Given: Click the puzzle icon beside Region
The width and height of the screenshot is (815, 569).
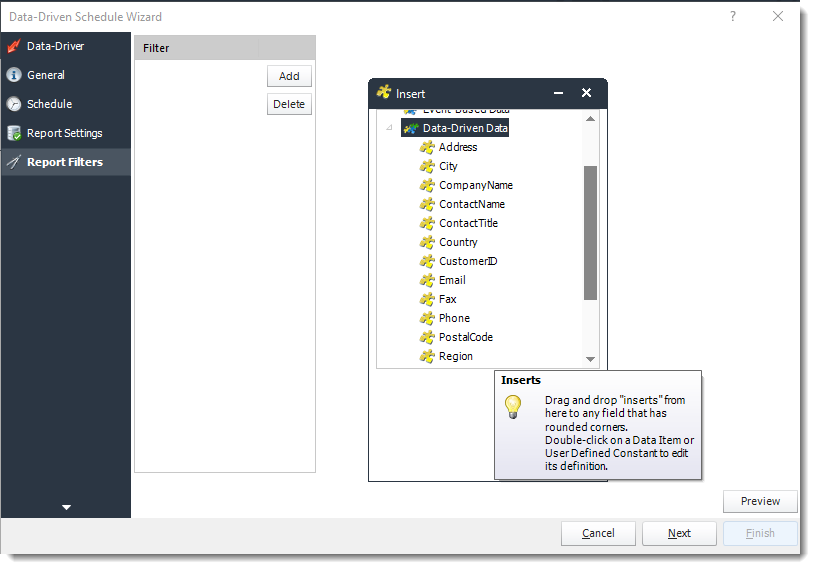Looking at the screenshot, I should [427, 356].
